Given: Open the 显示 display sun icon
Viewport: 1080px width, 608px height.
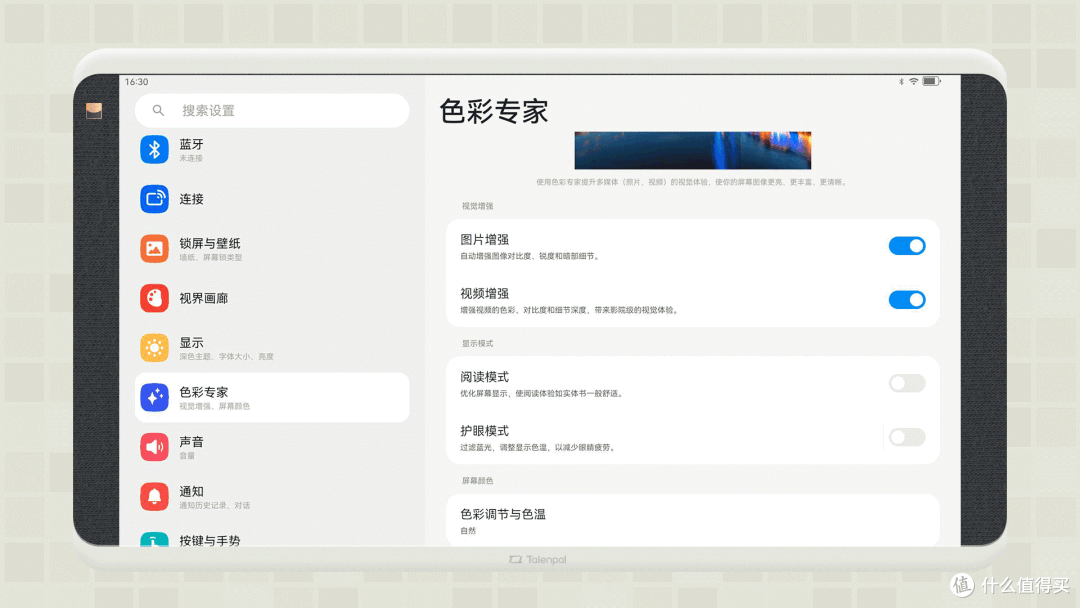Looking at the screenshot, I should coord(154,348).
